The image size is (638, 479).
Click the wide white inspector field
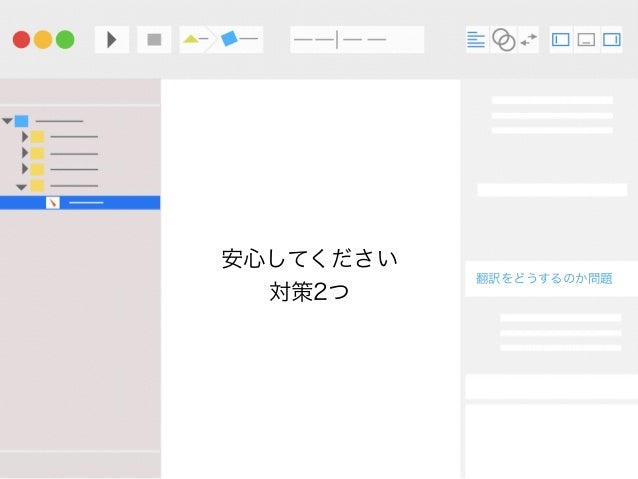coord(552,190)
